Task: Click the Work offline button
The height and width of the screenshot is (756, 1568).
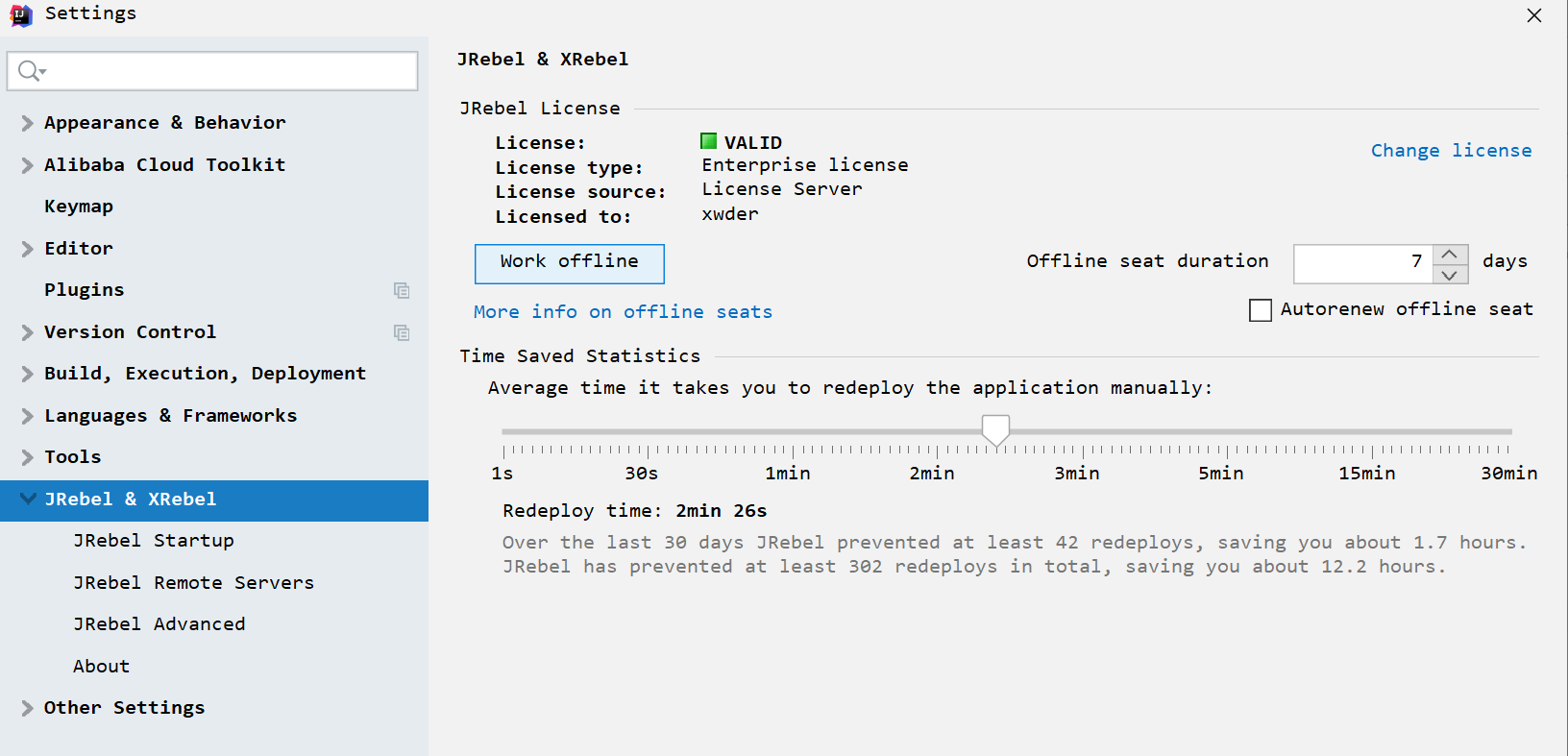Action: [x=569, y=263]
